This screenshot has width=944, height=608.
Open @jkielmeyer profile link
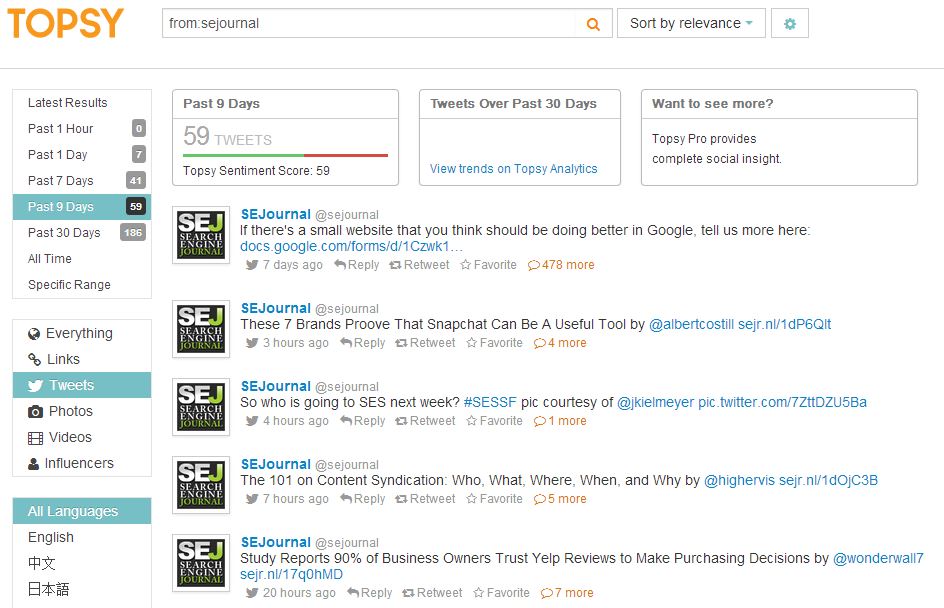tap(655, 402)
